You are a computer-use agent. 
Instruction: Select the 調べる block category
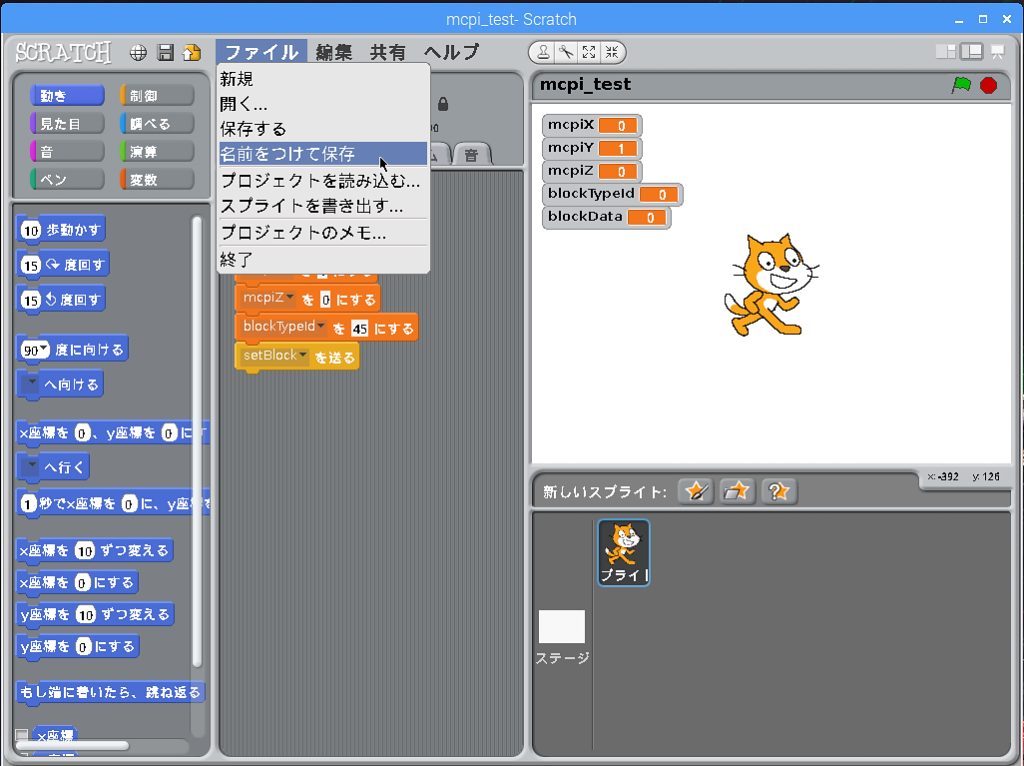157,123
